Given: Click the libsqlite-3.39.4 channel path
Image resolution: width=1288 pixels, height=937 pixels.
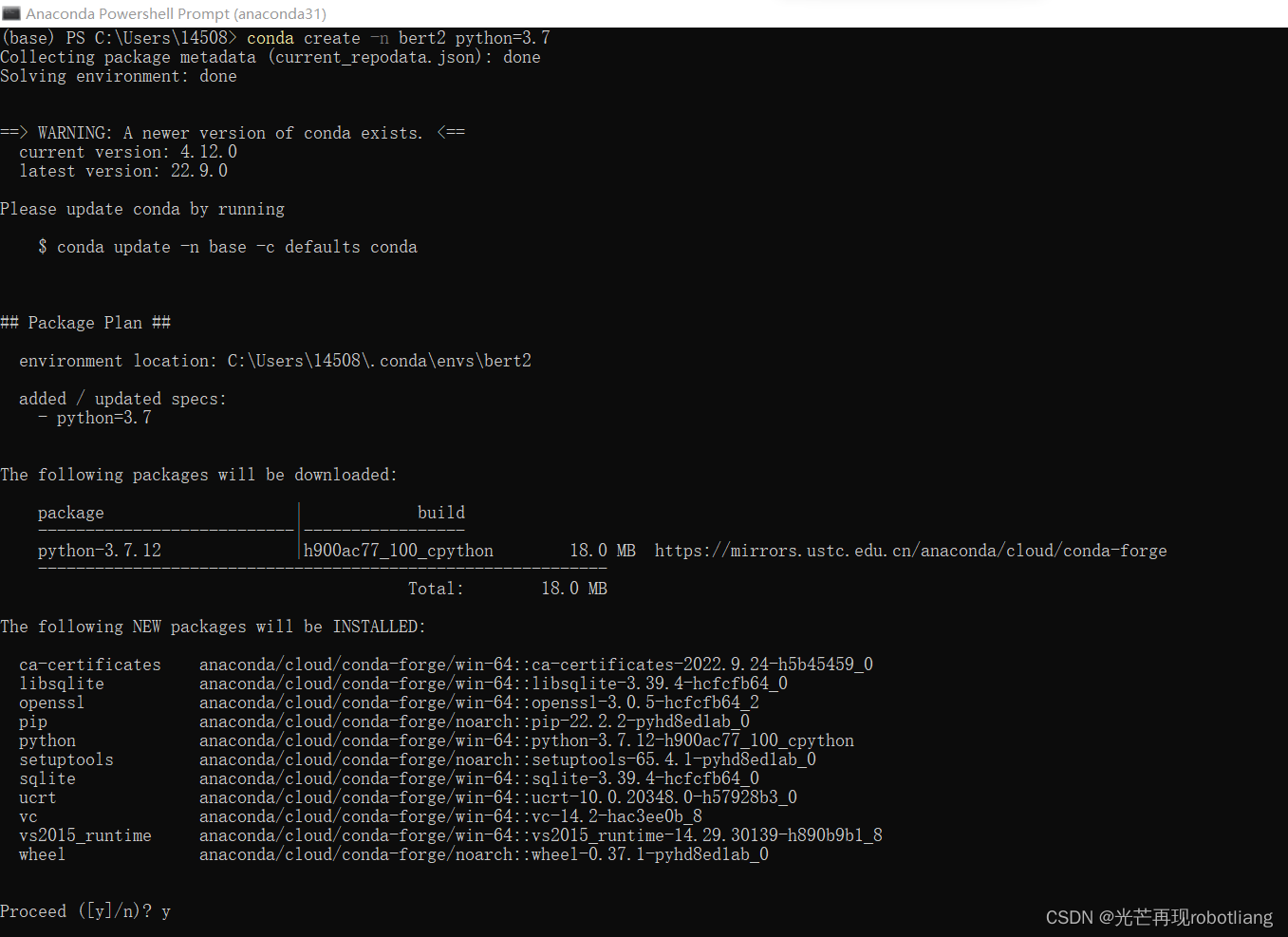Looking at the screenshot, I should 494,684.
